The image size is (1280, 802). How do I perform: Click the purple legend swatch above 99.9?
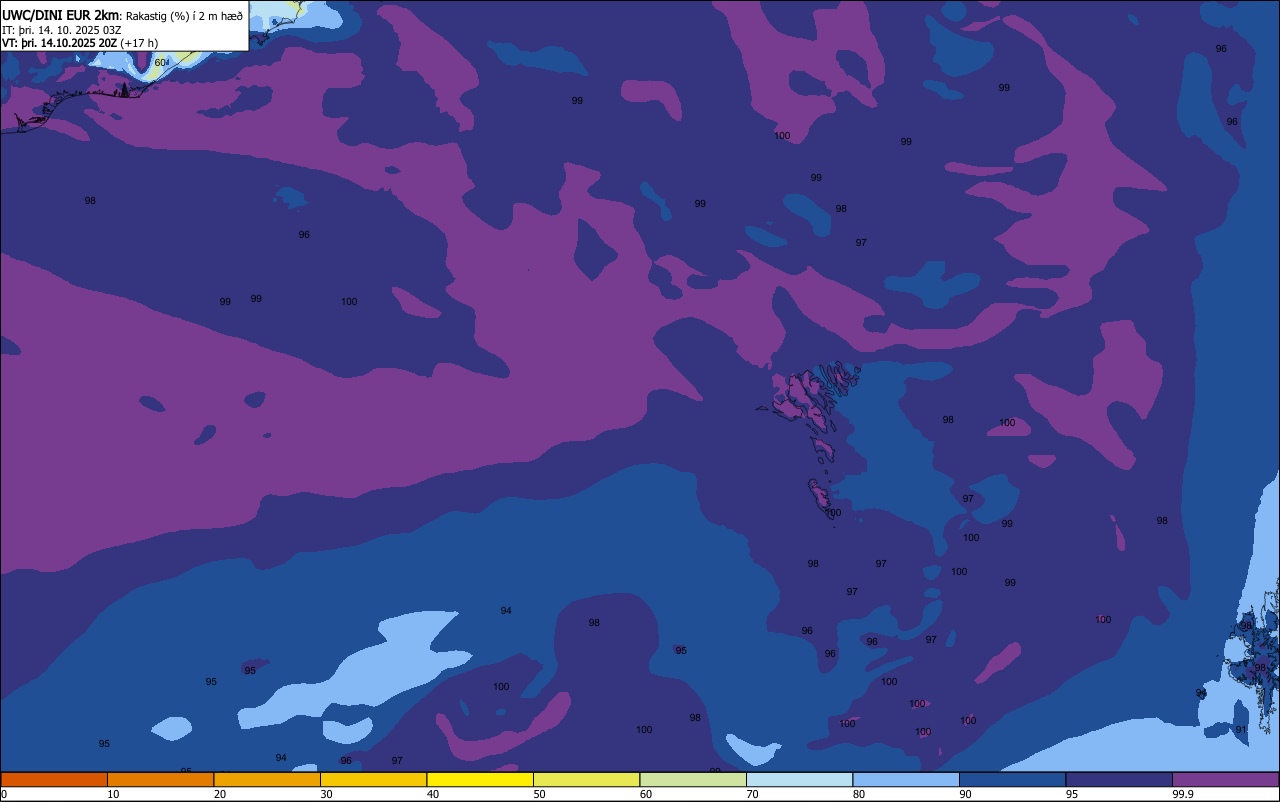1225,779
